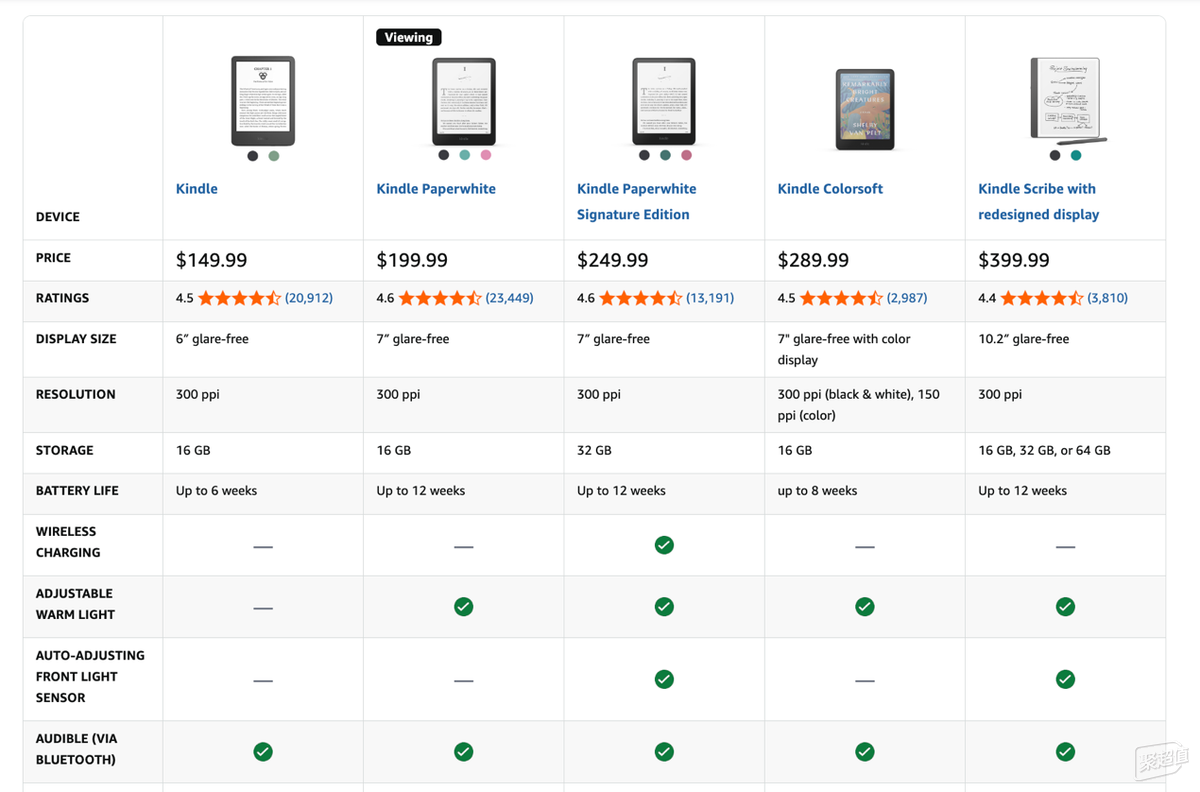Open the Kindle product link

click(x=197, y=188)
